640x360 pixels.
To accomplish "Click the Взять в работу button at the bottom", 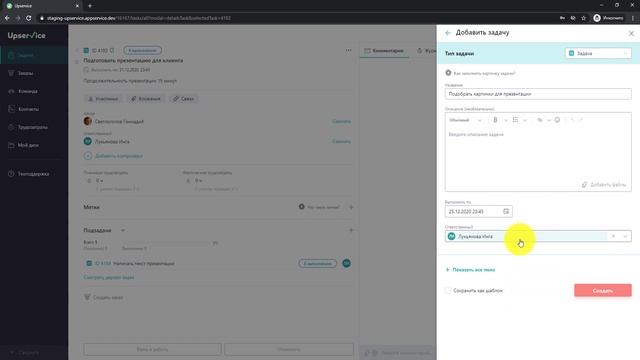I will [x=152, y=349].
